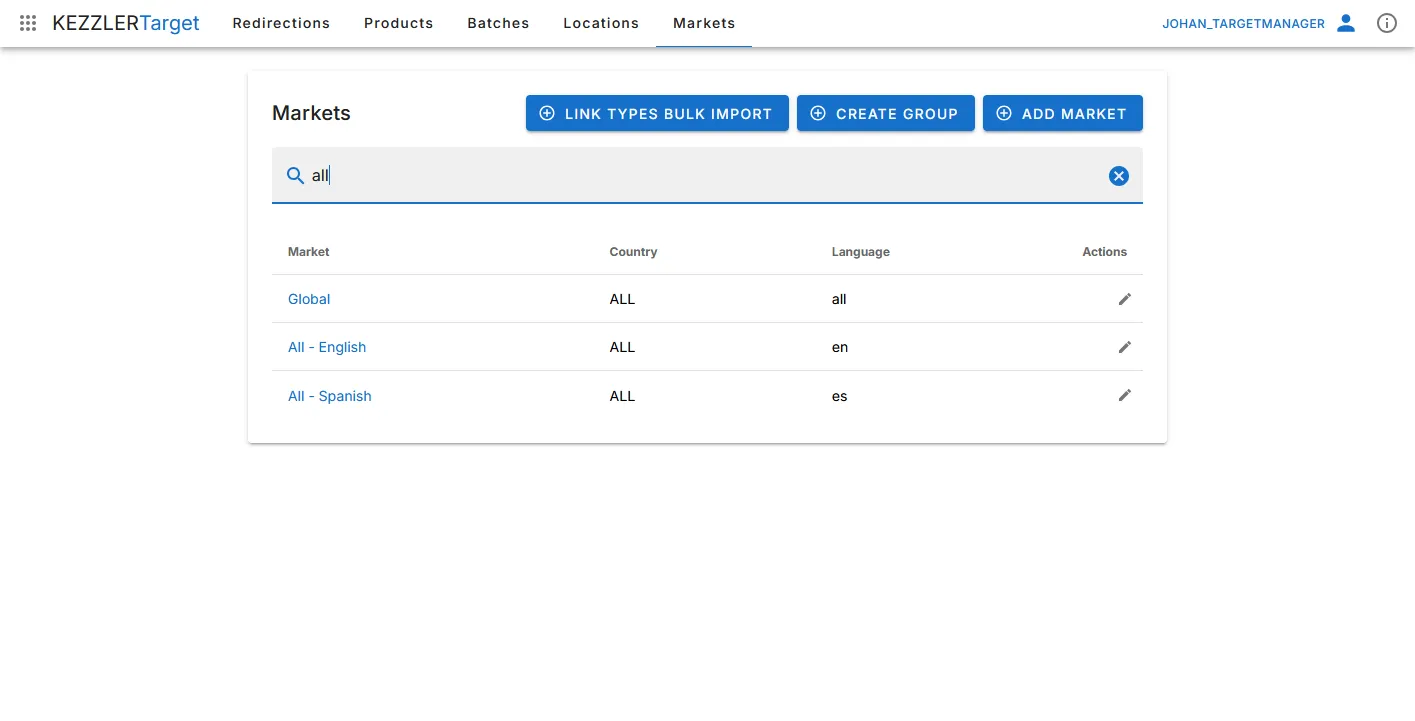
Task: Click the Add Market button
Action: point(1062,114)
